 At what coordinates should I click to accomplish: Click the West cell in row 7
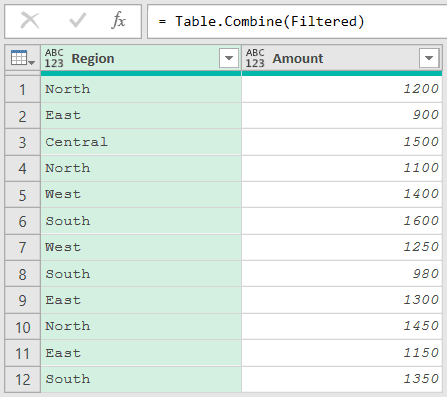[x=141, y=247]
